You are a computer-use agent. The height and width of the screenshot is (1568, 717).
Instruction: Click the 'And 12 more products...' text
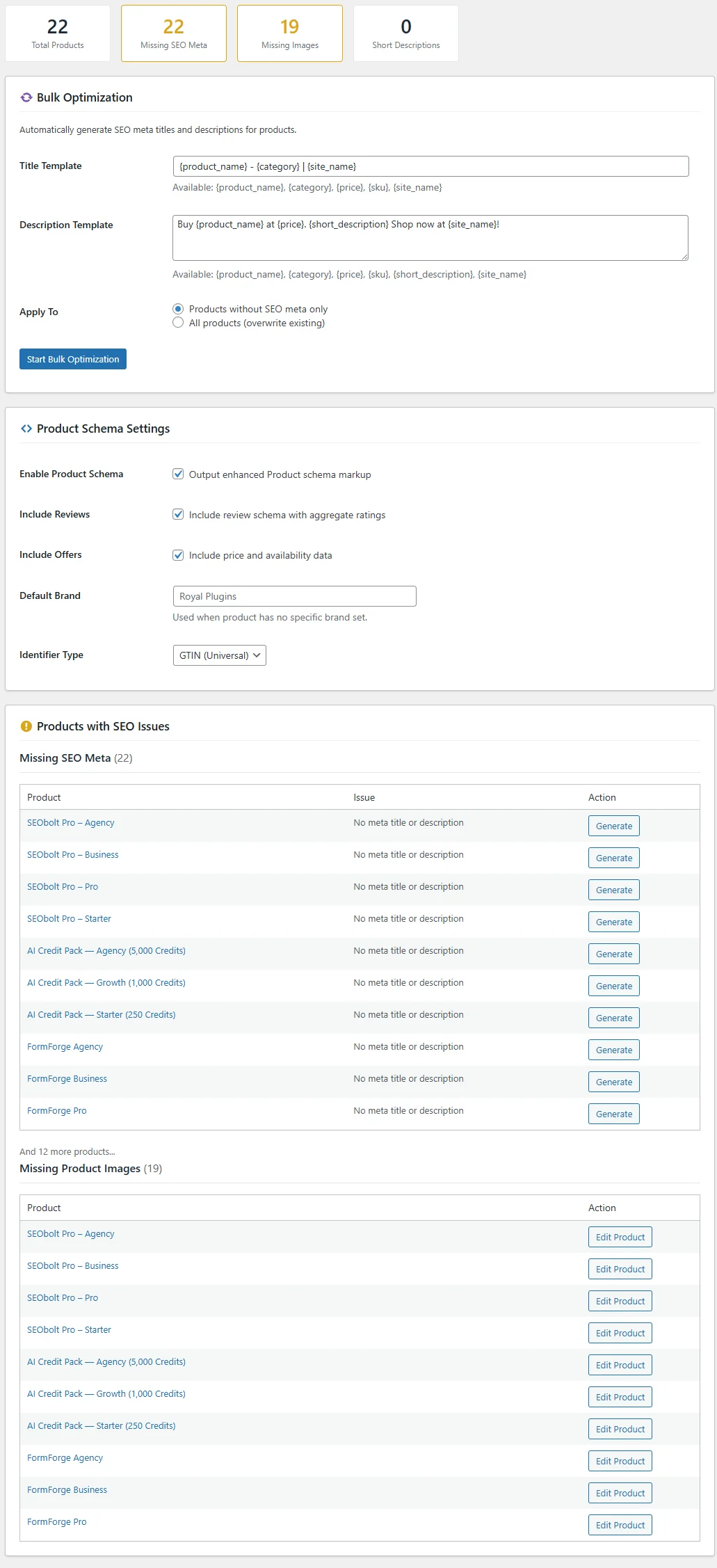(67, 1151)
